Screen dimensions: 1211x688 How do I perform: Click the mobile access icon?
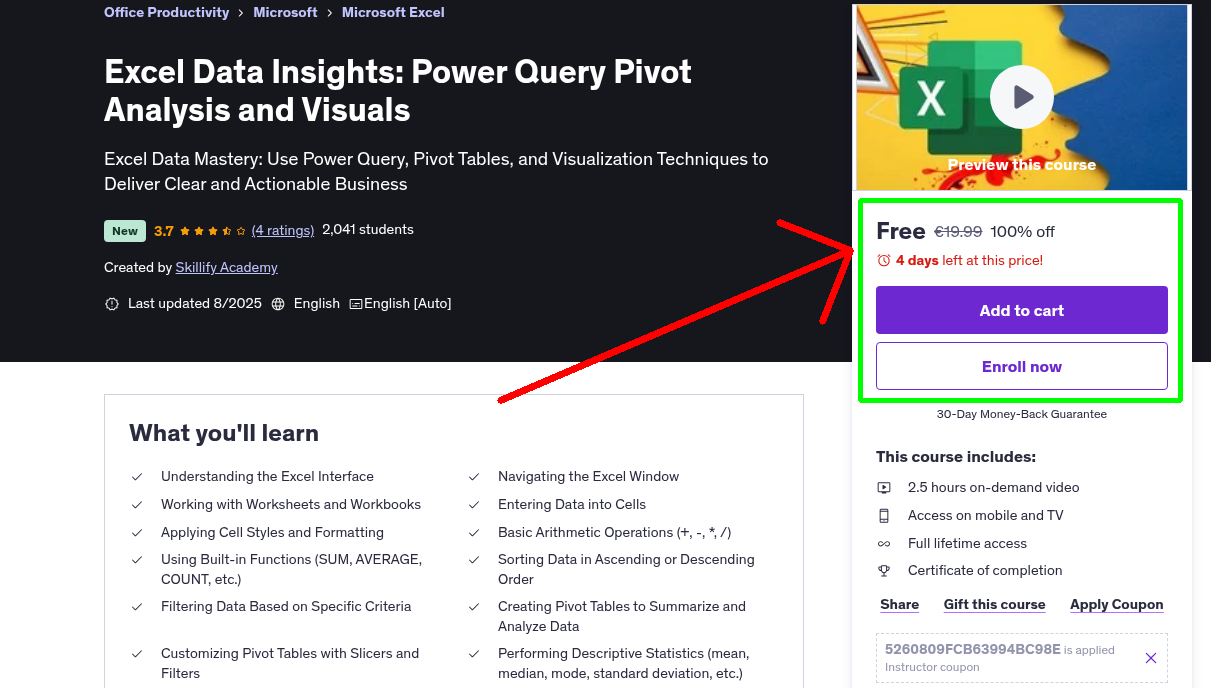tap(884, 516)
